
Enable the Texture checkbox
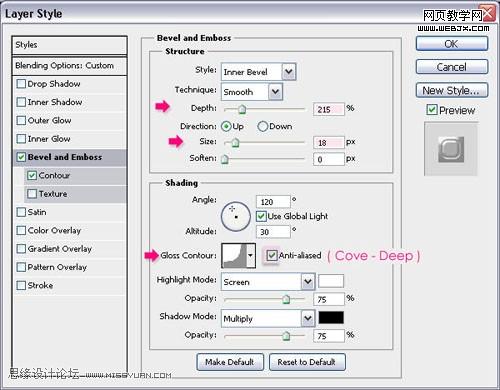(32, 194)
